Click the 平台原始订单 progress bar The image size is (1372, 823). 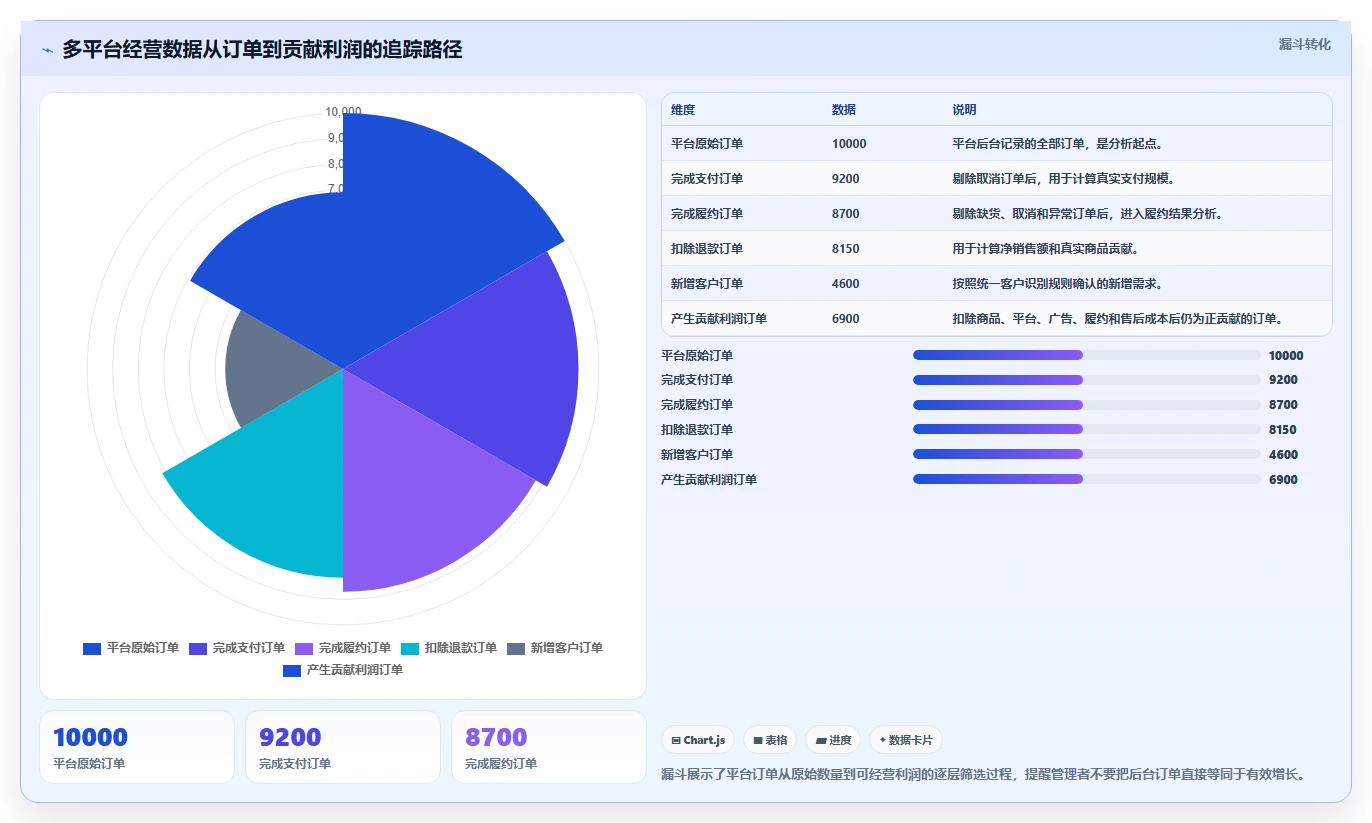point(1086,355)
